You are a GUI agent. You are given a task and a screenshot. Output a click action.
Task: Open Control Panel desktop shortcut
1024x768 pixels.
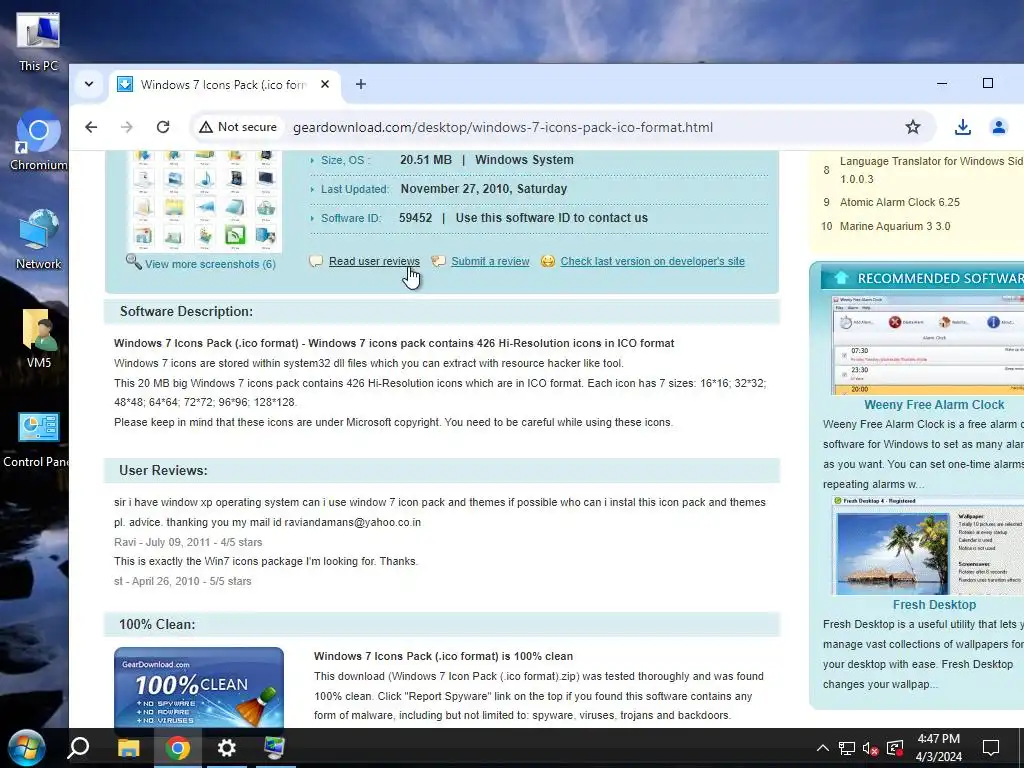36,438
